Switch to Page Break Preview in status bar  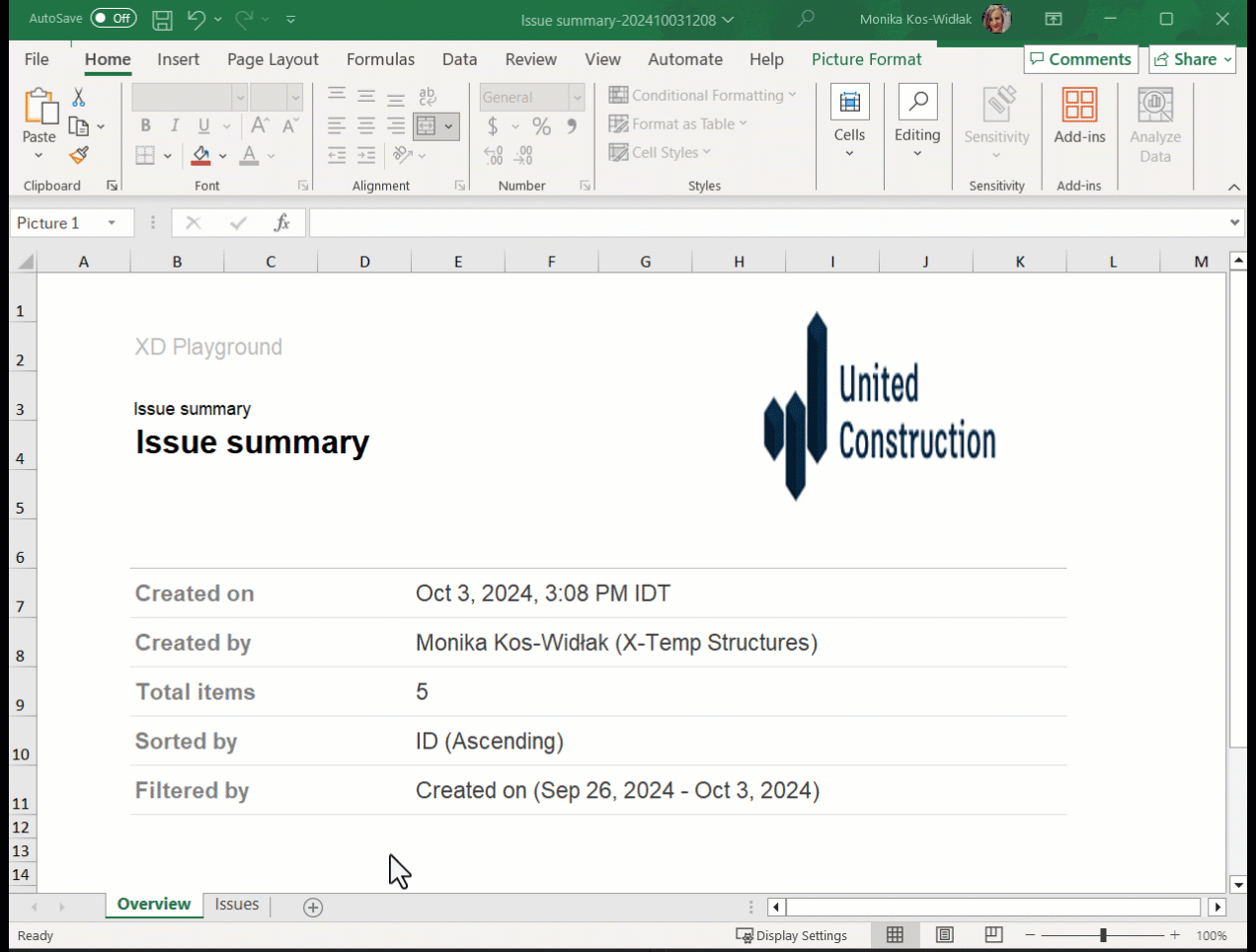[x=994, y=935]
